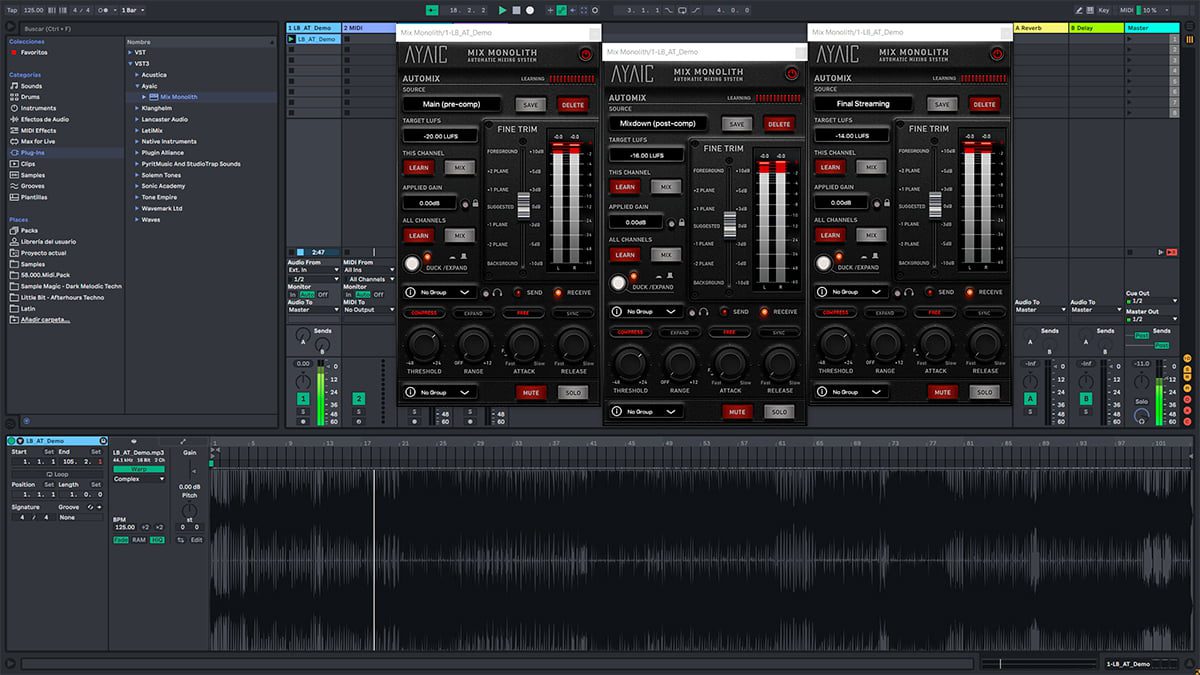
Task: Toggle power on the right Mix Monolith plugin
Action: (996, 53)
